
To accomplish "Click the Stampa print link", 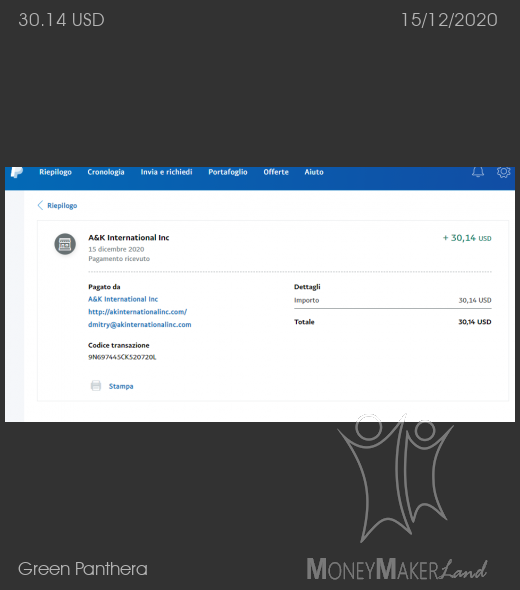I will click(121, 386).
